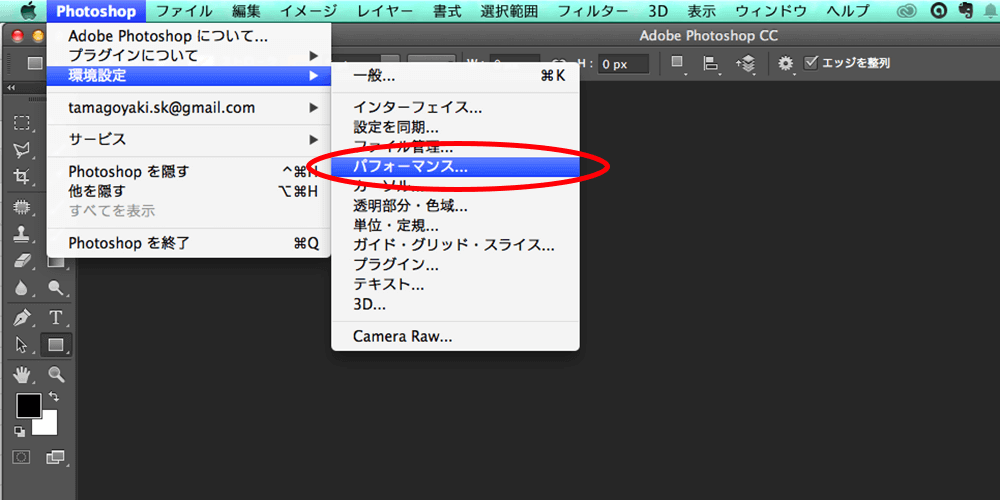Open the Photoshop application menu

coord(96,10)
